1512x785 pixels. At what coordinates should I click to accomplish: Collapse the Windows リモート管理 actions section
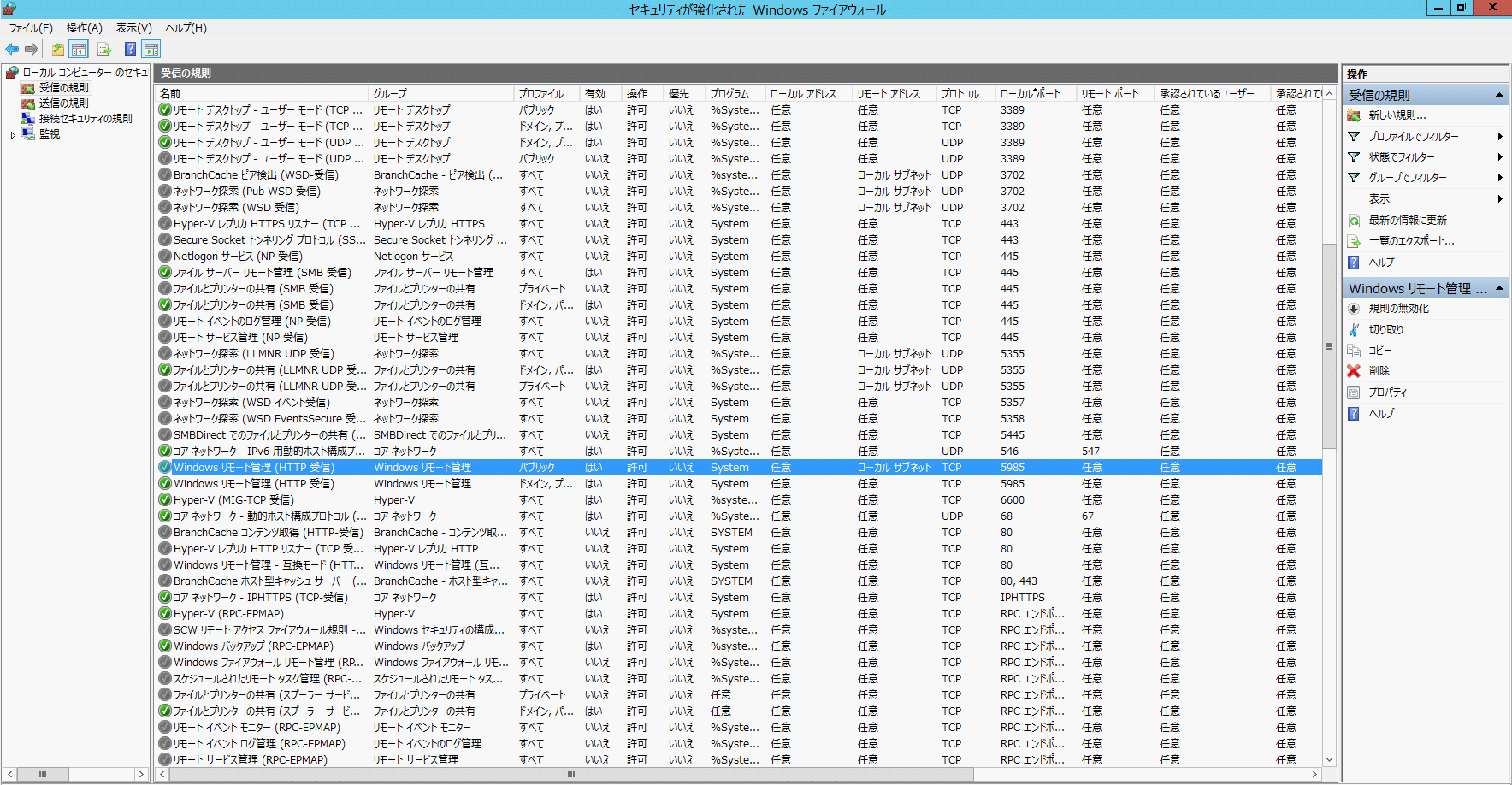1499,289
